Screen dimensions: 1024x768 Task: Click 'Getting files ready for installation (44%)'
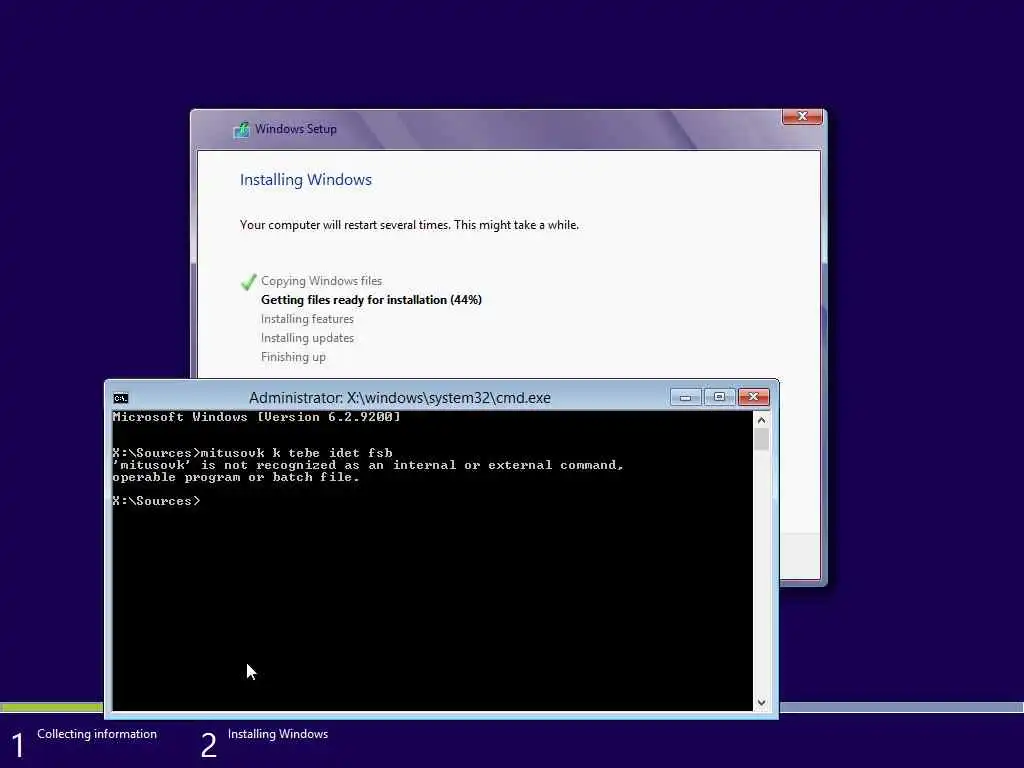pyautogui.click(x=371, y=300)
